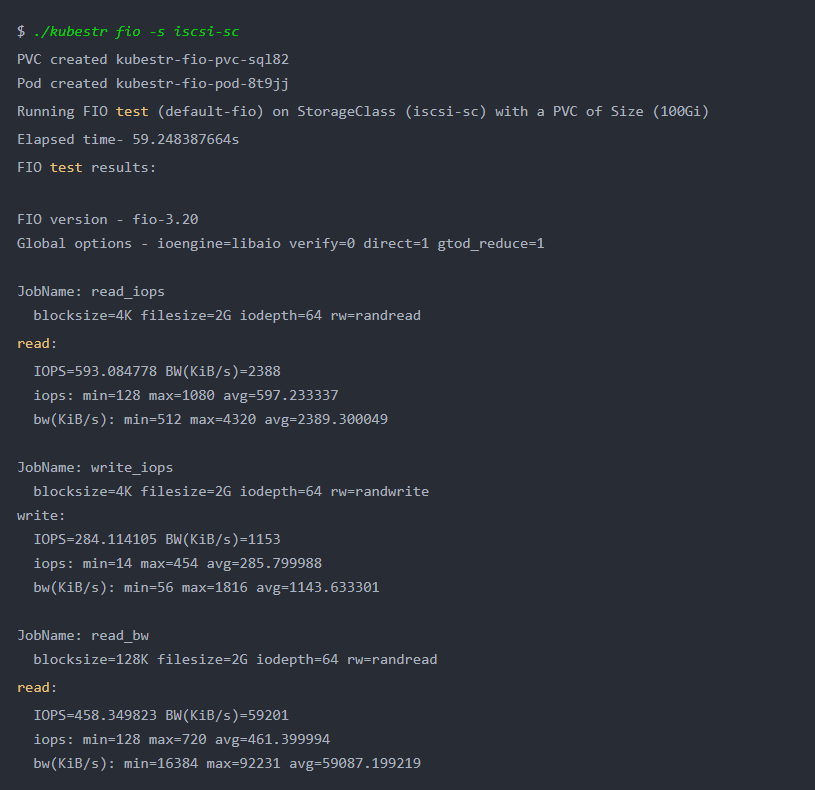The height and width of the screenshot is (790, 815).
Task: Click the rw=randwrite parameter
Action: (x=379, y=491)
